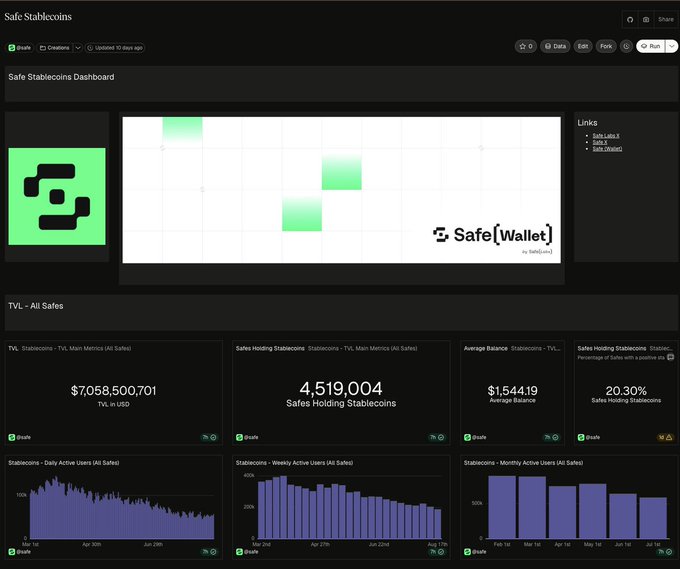Open the Data button
Screen dimensions: 680x569
(555, 46)
